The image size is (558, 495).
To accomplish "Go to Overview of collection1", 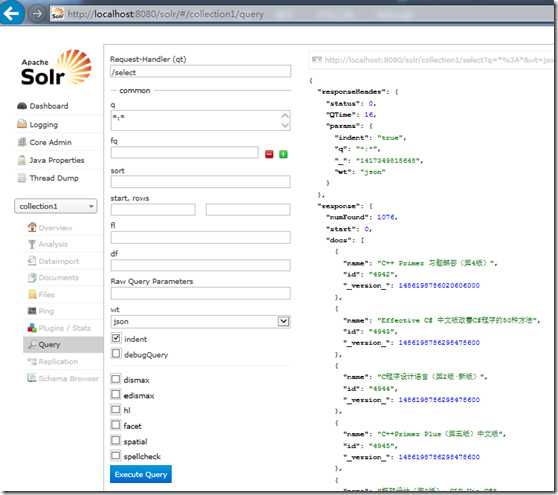I will coord(55,228).
